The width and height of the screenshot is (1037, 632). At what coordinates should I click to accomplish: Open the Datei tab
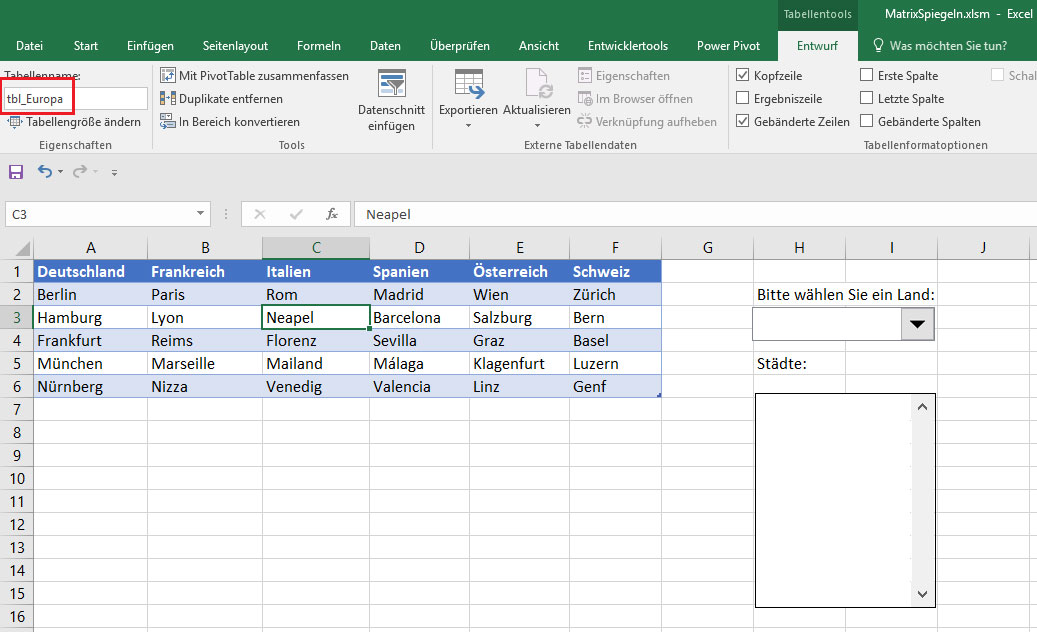pyautogui.click(x=29, y=46)
